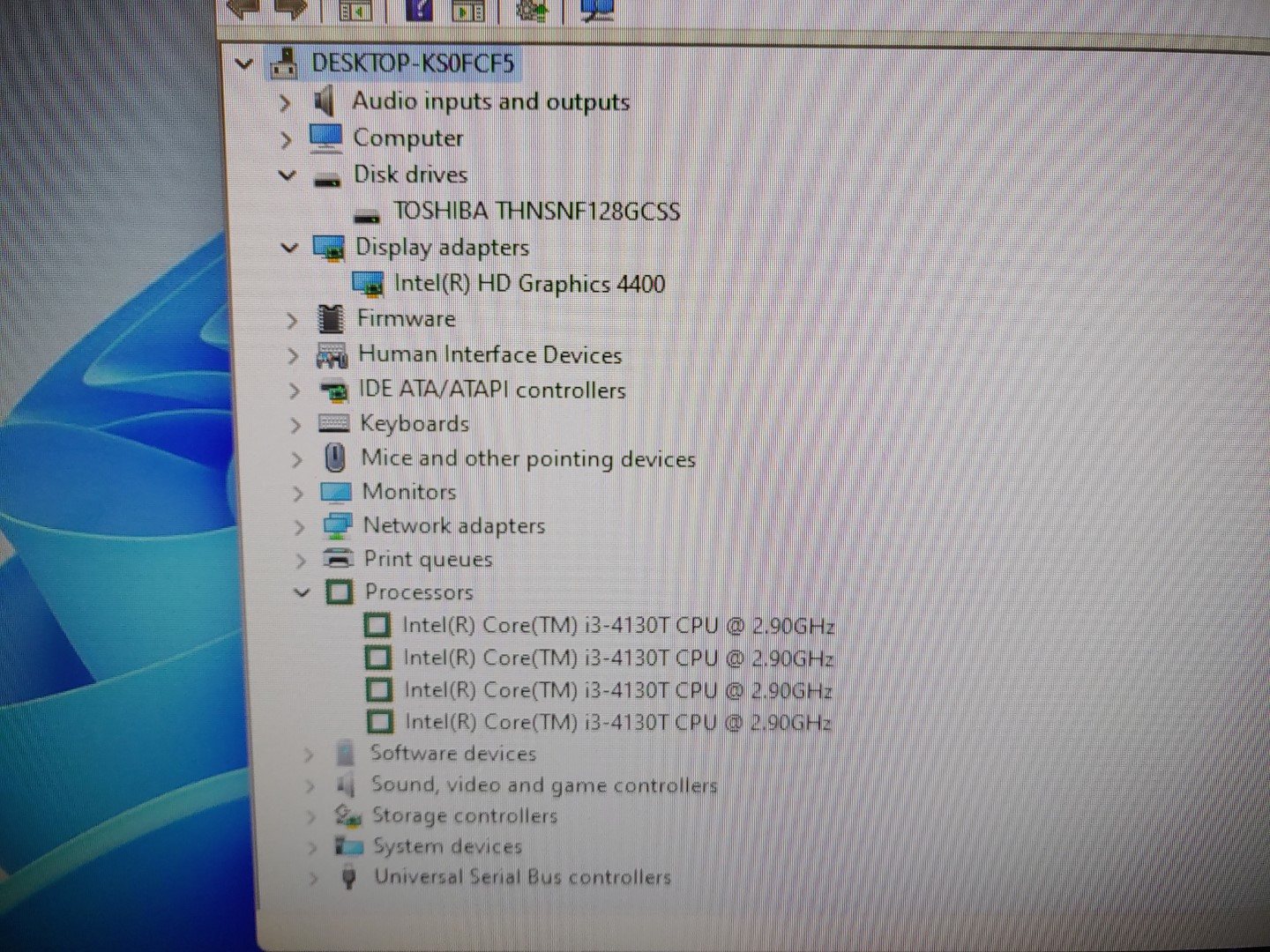This screenshot has width=1270, height=952.
Task: Click the chip icon beside Firmware
Action: 331,319
